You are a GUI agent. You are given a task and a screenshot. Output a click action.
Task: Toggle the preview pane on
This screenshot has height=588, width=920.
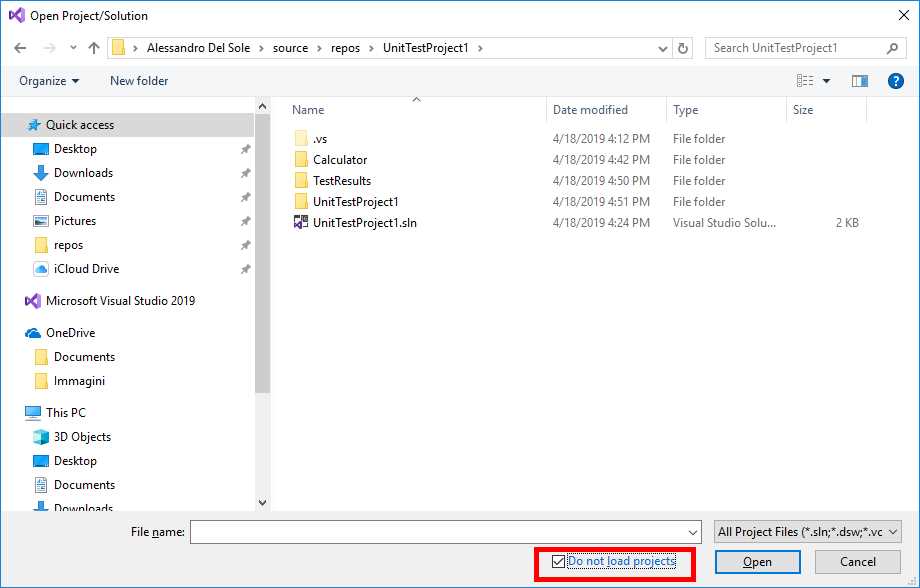(x=859, y=81)
